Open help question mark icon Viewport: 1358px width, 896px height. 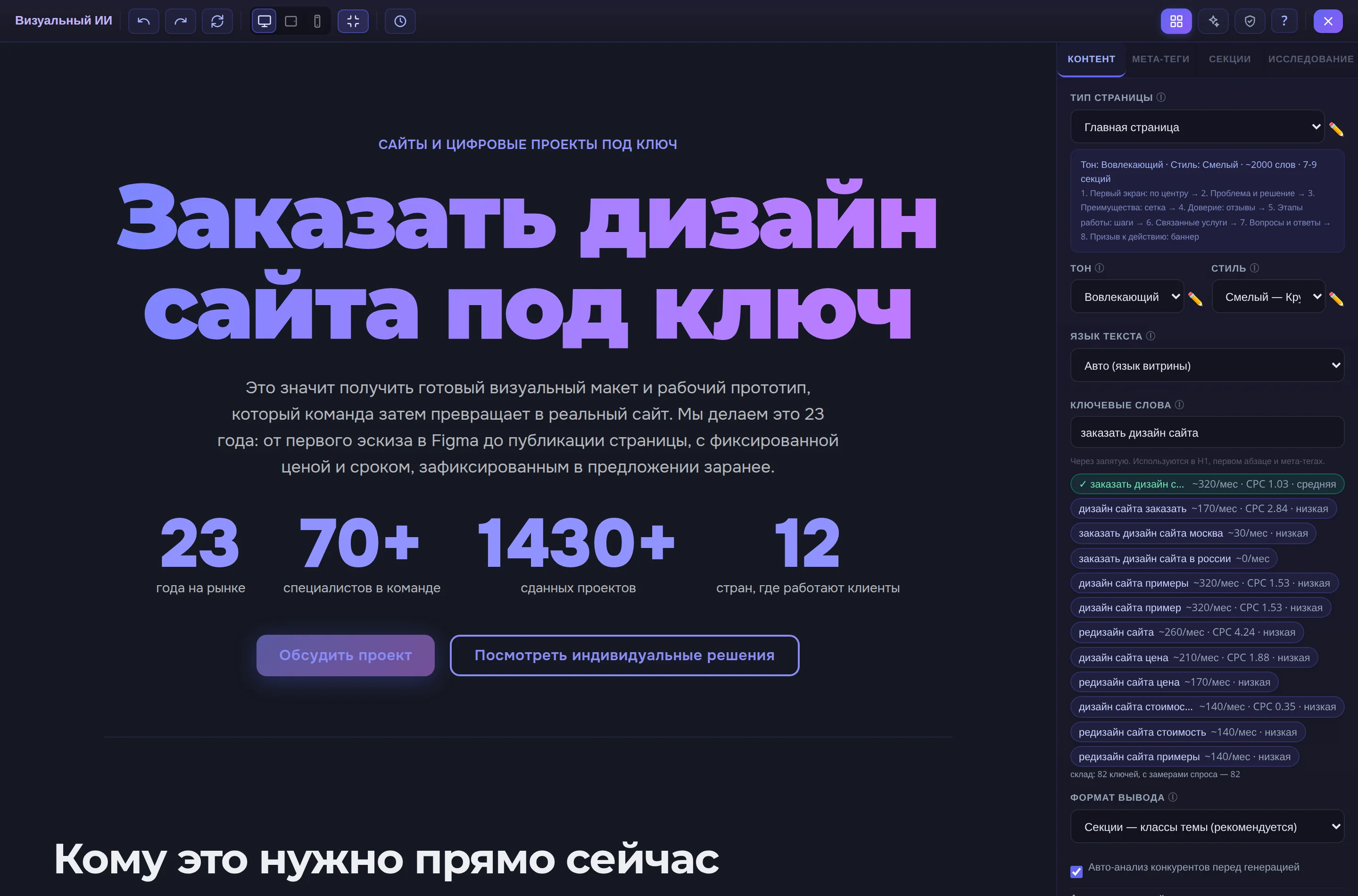click(1284, 21)
